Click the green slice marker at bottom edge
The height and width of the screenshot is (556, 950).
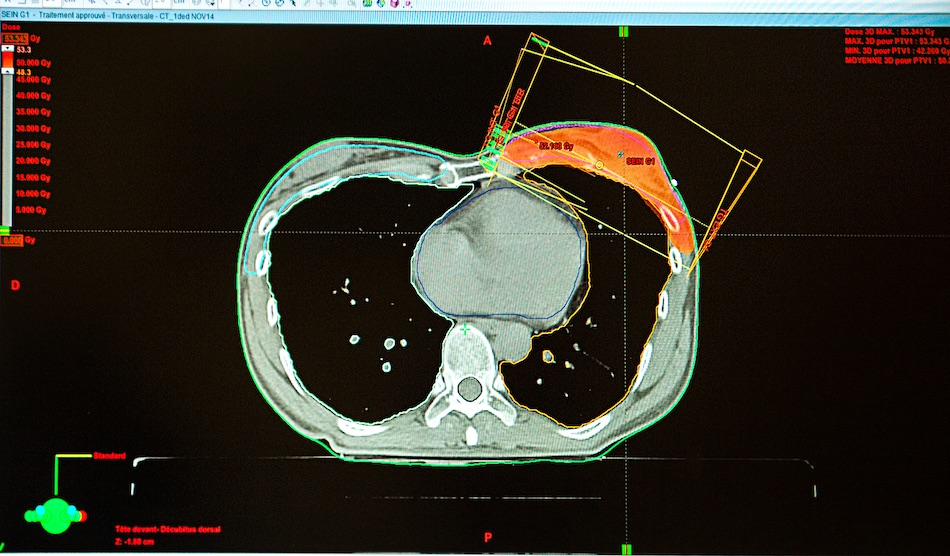point(625,549)
